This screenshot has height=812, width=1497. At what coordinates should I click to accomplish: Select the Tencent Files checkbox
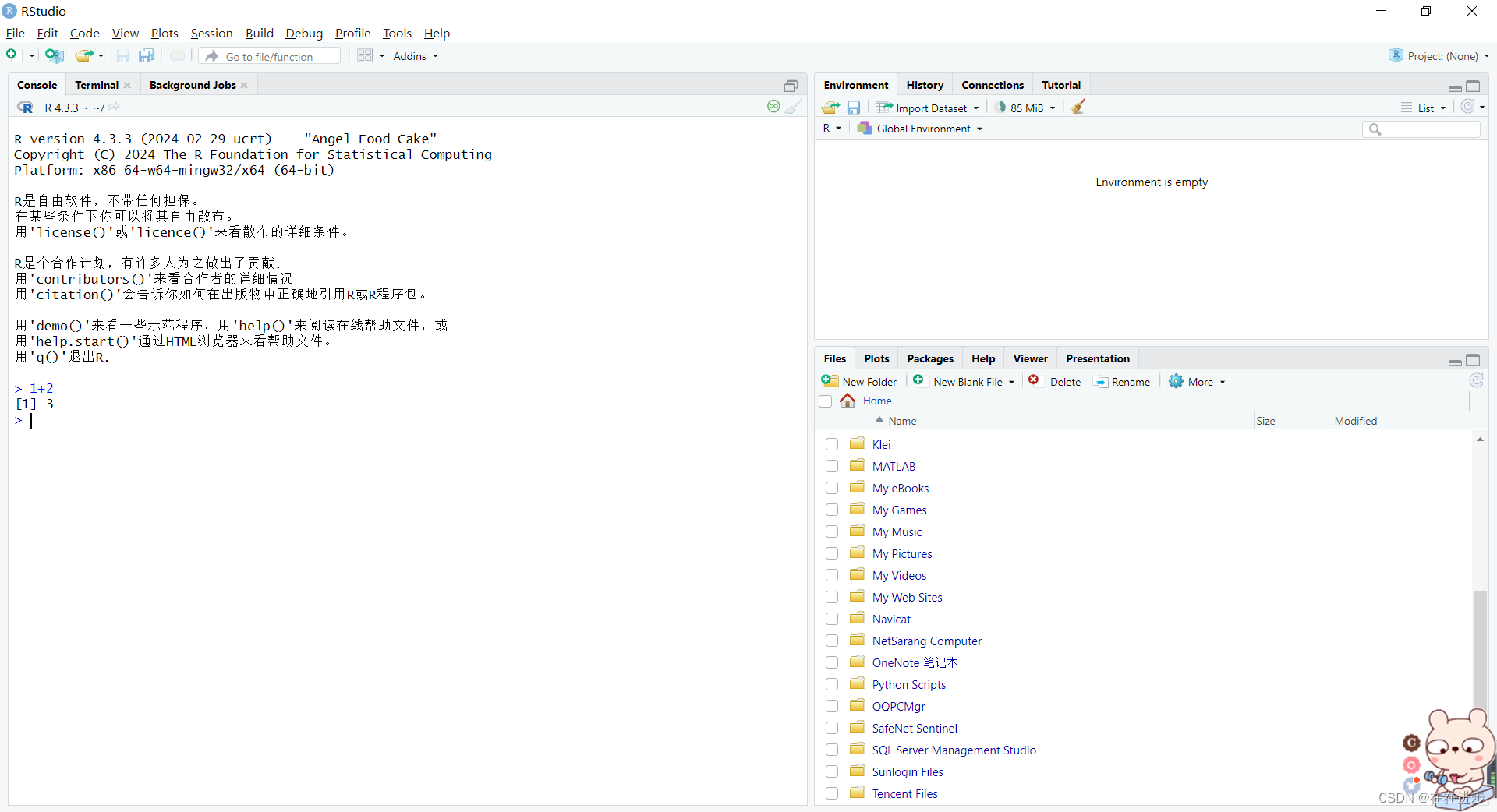(x=831, y=793)
